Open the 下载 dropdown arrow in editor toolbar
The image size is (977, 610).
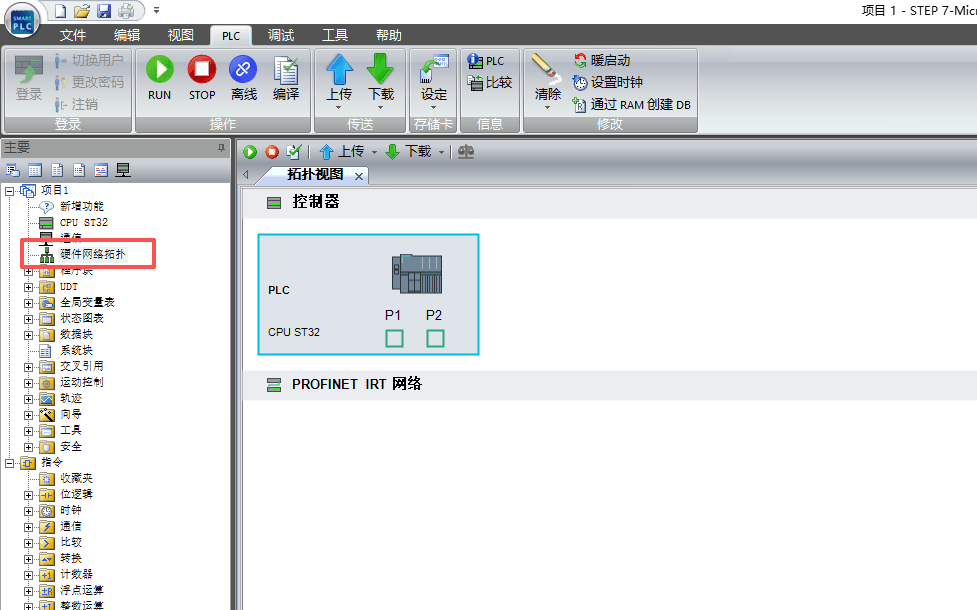pos(441,152)
